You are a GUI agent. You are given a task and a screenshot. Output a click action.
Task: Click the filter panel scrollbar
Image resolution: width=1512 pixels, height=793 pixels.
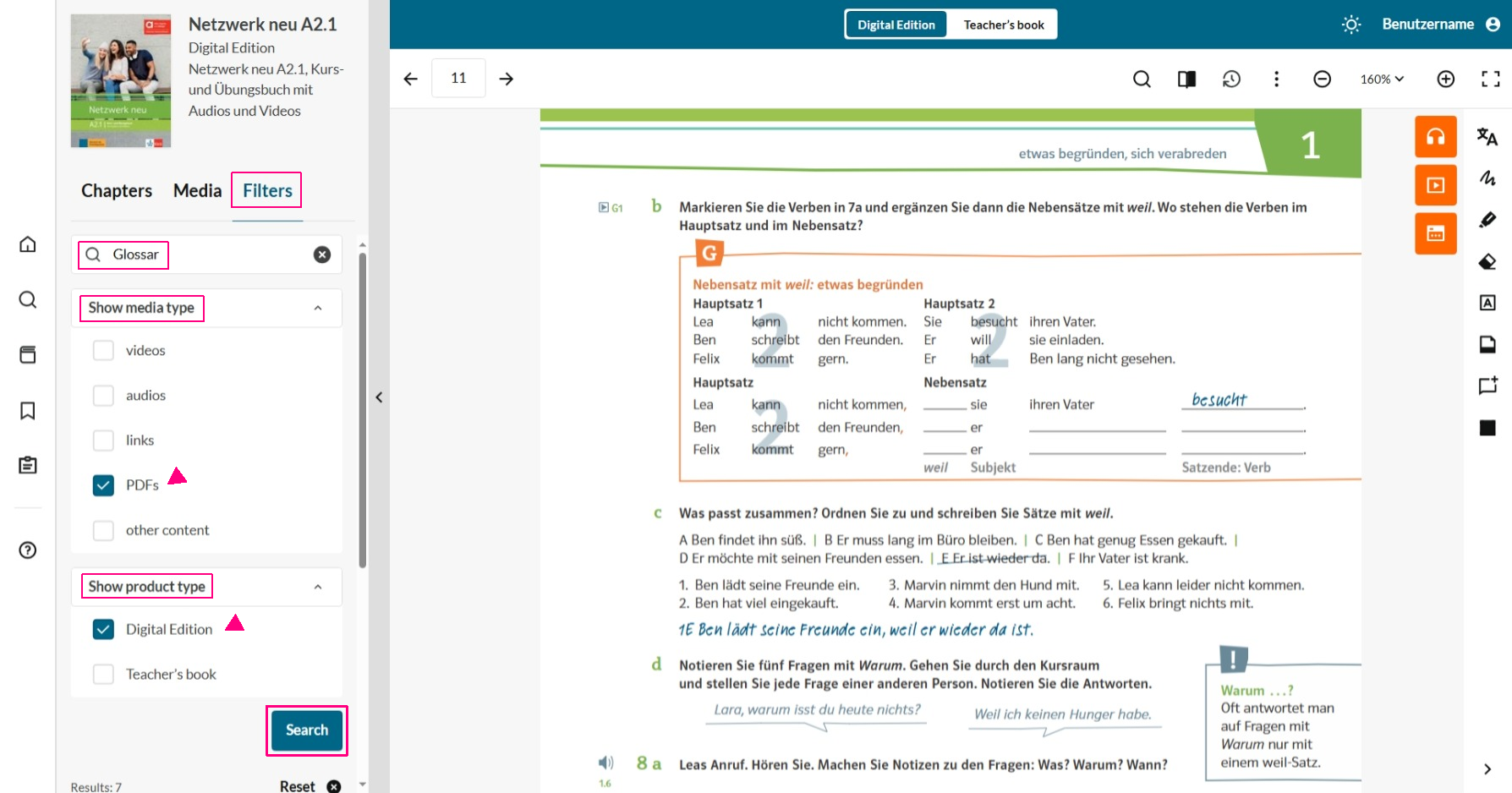tap(362, 410)
